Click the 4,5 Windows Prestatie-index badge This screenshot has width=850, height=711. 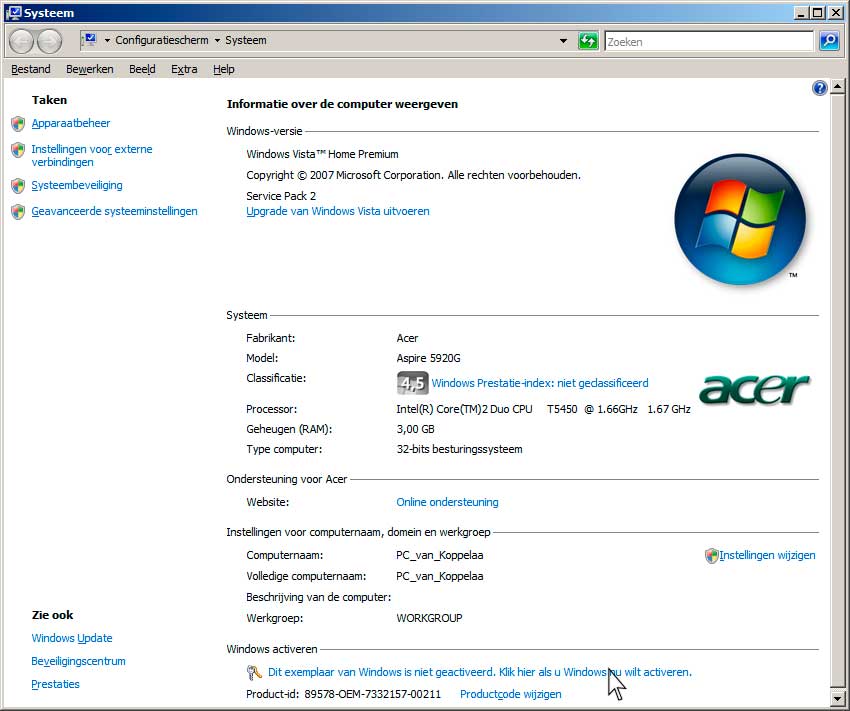point(412,383)
